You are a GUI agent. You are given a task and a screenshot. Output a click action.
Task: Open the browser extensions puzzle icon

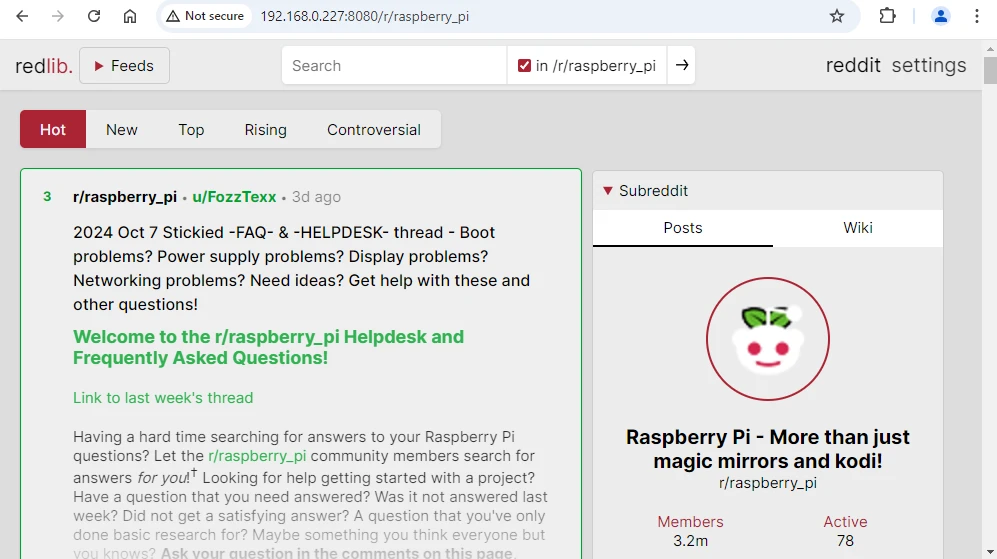(x=887, y=16)
